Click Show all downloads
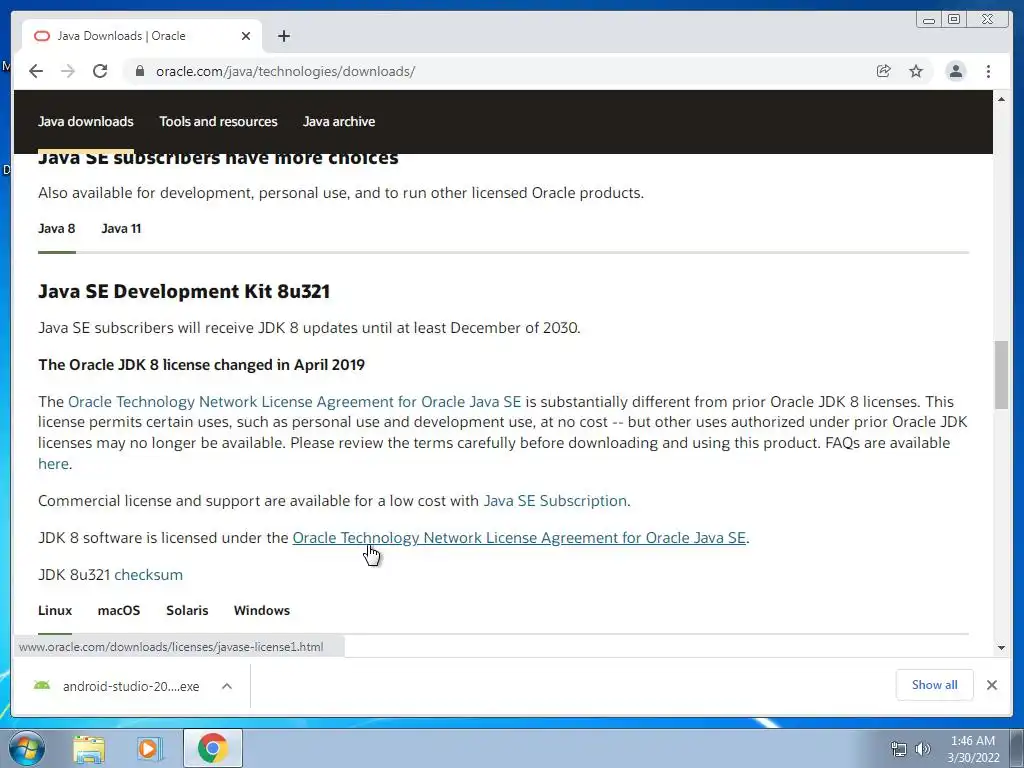Viewport: 1024px width, 768px height. (x=935, y=685)
